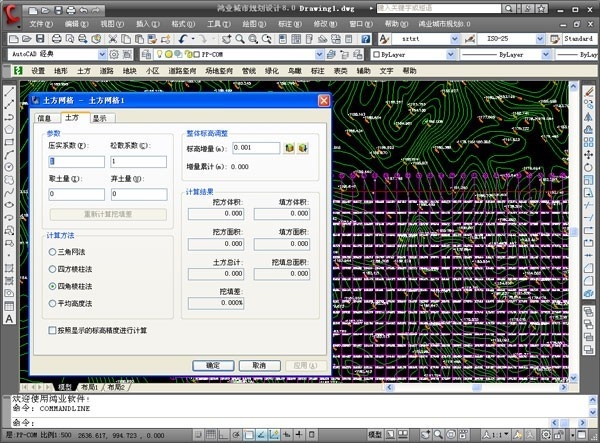Select the 三角网法 radio button
This screenshot has width=600, height=443.
(x=53, y=252)
